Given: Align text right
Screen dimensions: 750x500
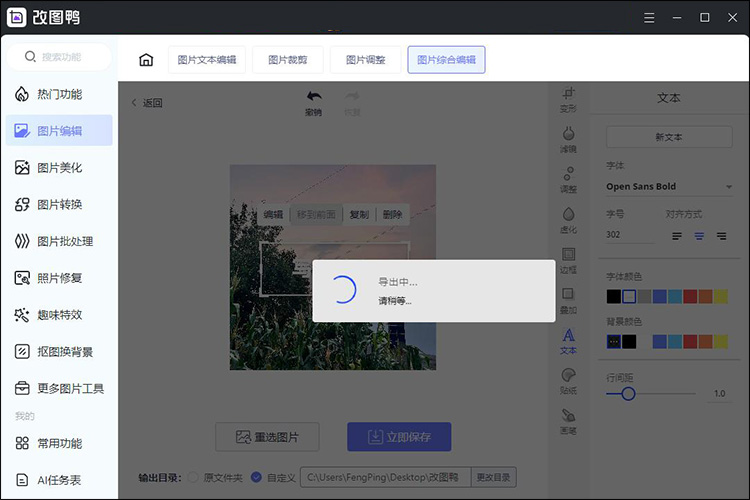Looking at the screenshot, I should pyautogui.click(x=721, y=236).
